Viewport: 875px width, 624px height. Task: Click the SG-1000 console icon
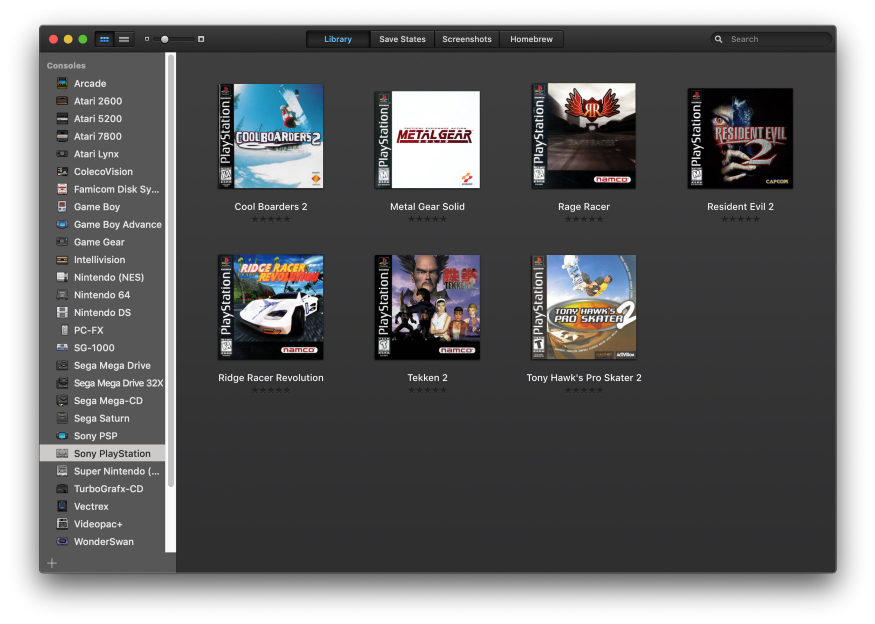click(x=62, y=347)
